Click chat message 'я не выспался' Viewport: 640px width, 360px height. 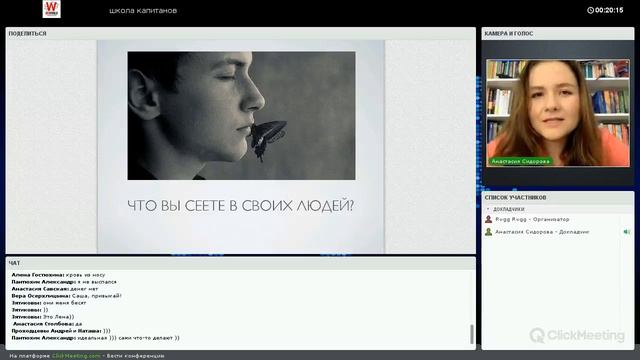[x=97, y=282]
